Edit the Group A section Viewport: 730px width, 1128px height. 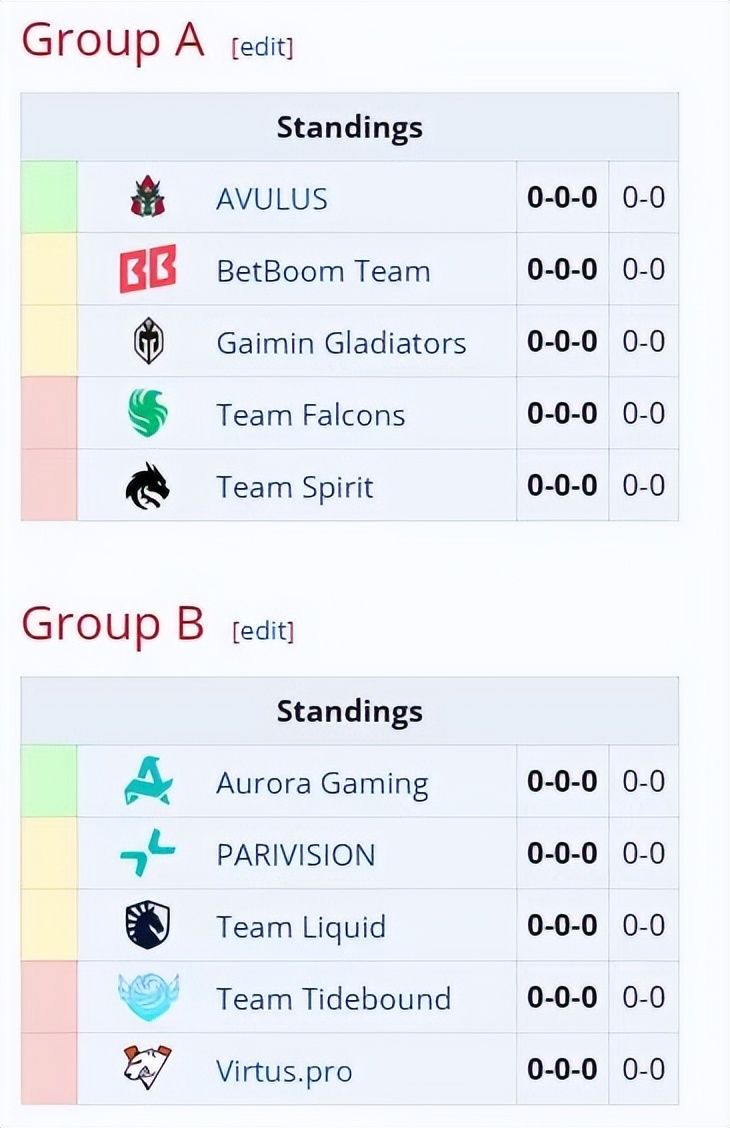262,47
